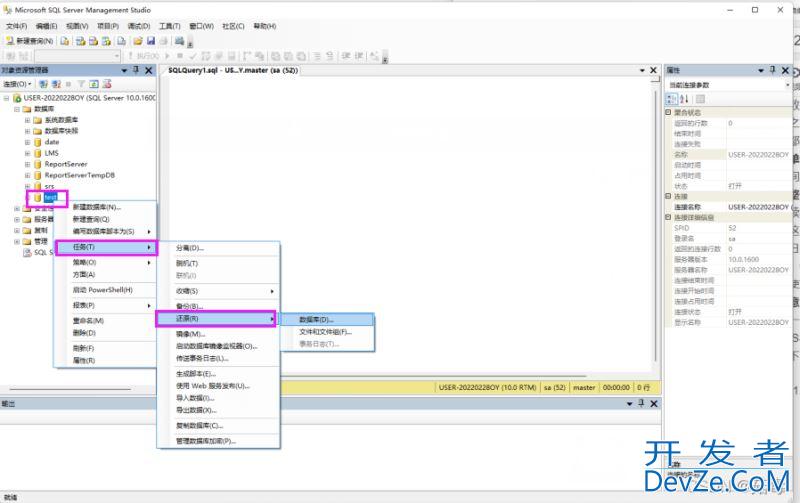Choose 分离(D)... in the tasks submenu

pyautogui.click(x=219, y=248)
